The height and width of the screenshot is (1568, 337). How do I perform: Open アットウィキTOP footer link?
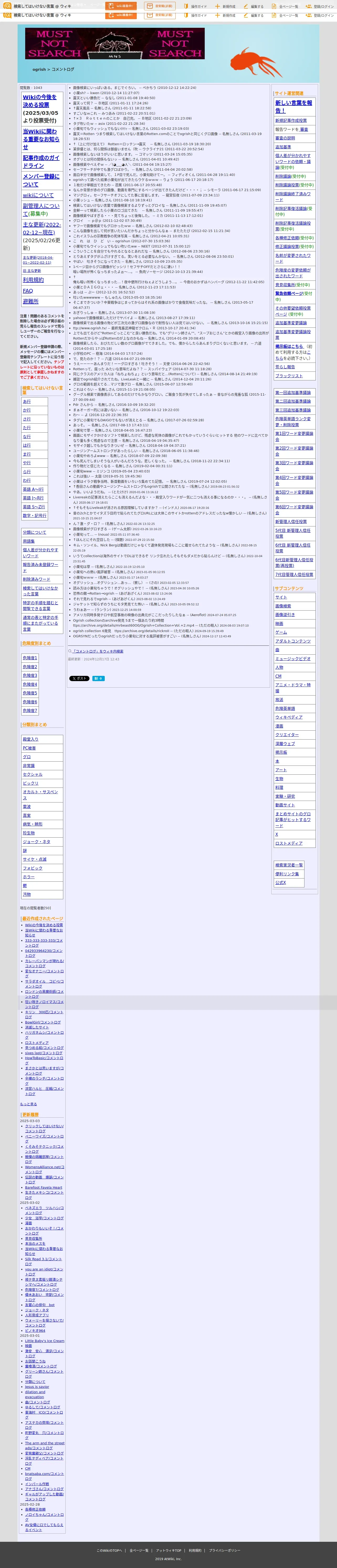pyautogui.click(x=168, y=1550)
